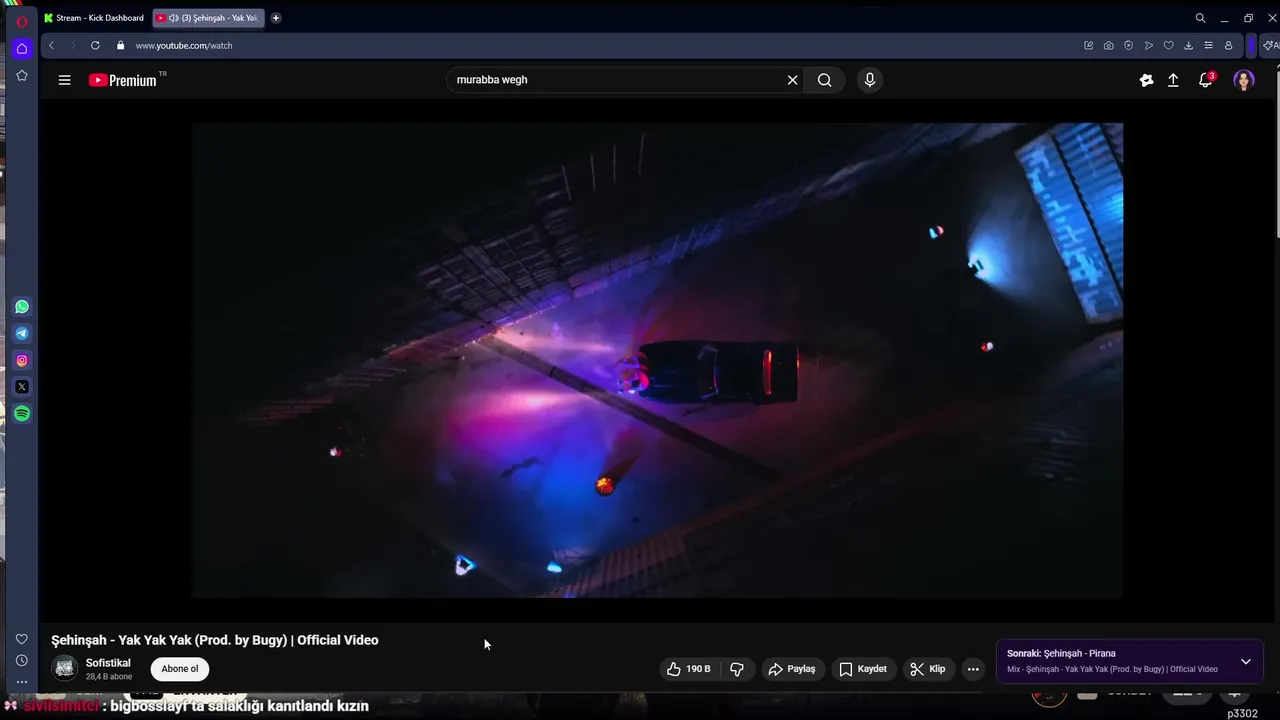Open X (Twitter) in the Opera sidebar
The image size is (1280, 720).
22,387
